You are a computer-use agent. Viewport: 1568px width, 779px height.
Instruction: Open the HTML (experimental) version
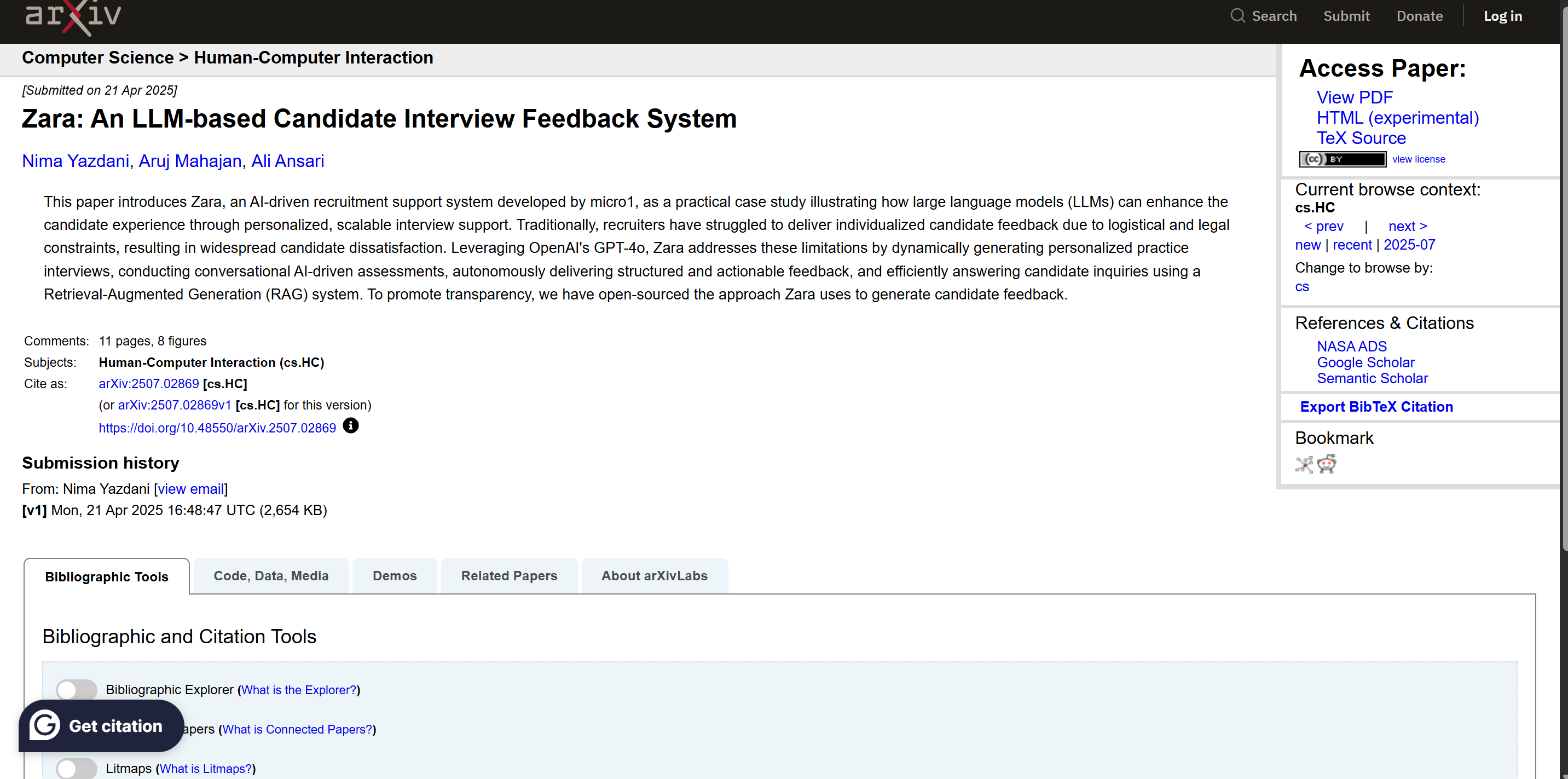[1398, 118]
